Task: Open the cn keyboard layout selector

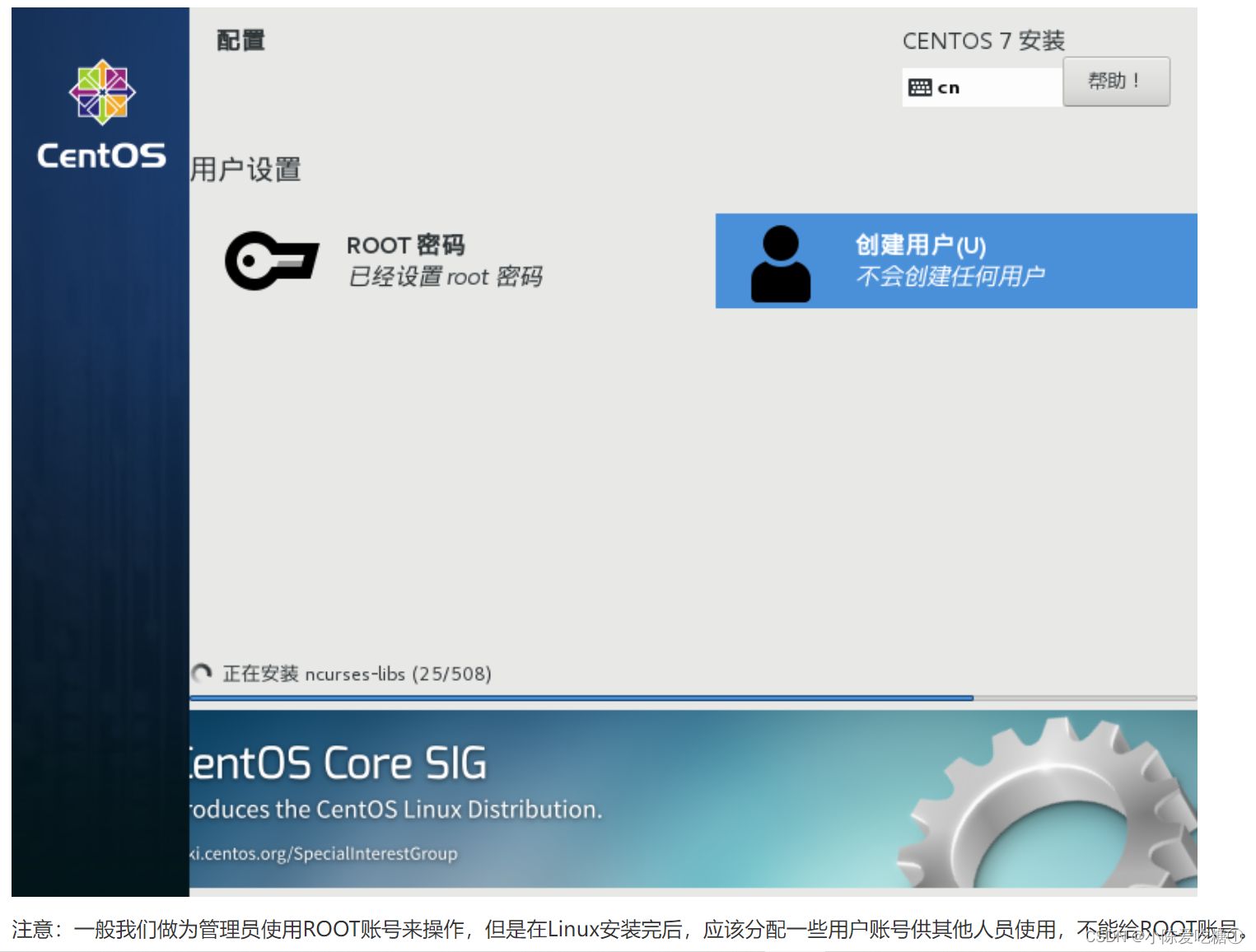Action: [980, 86]
